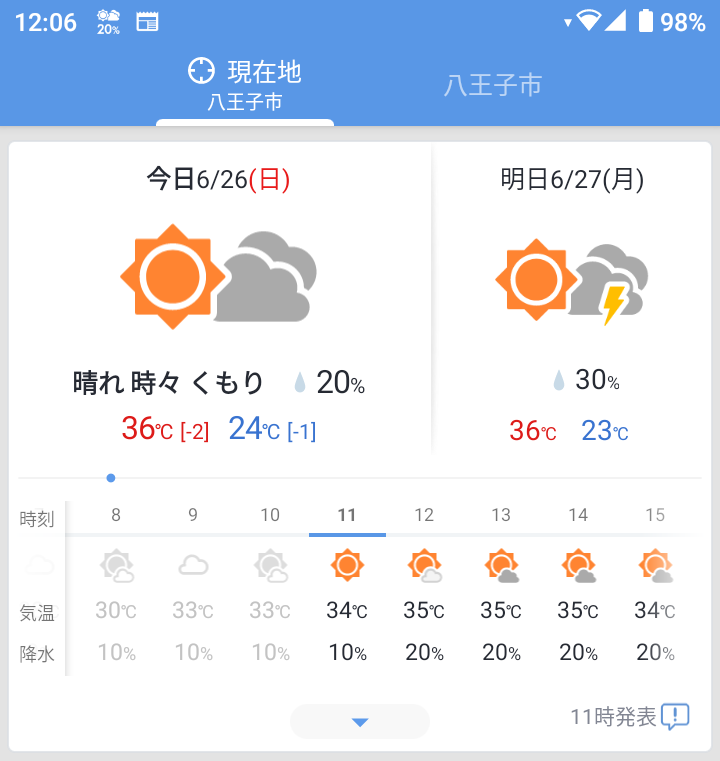This screenshot has height=761, width=720.
Task: Switch to the 八王子市 tab
Action: [x=493, y=85]
